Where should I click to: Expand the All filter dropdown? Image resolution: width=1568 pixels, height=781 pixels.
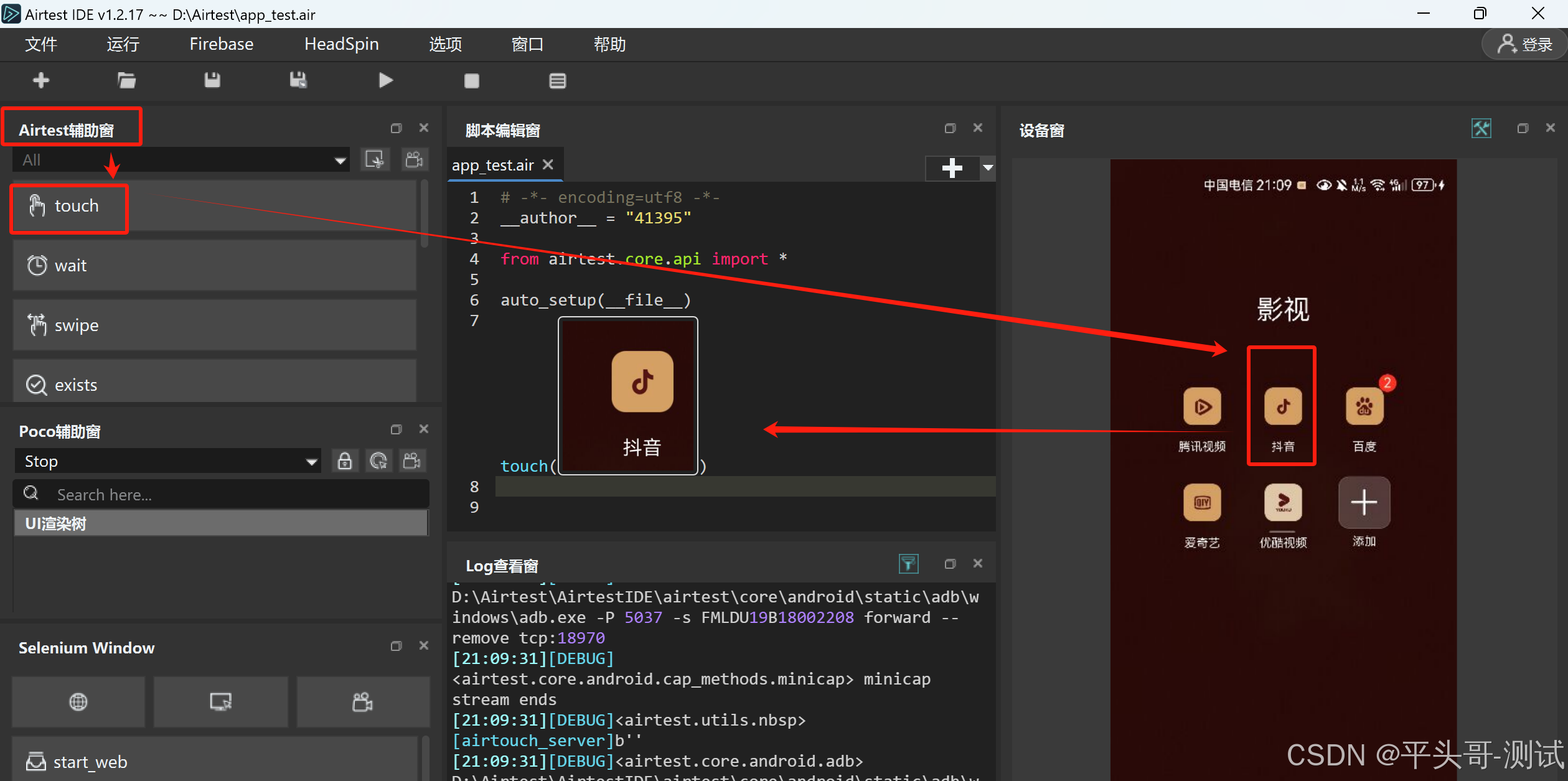340,161
